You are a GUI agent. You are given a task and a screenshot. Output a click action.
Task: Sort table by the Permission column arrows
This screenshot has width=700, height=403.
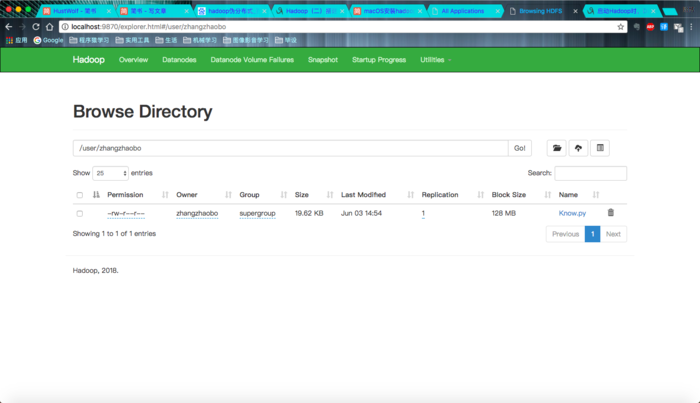(x=165, y=195)
